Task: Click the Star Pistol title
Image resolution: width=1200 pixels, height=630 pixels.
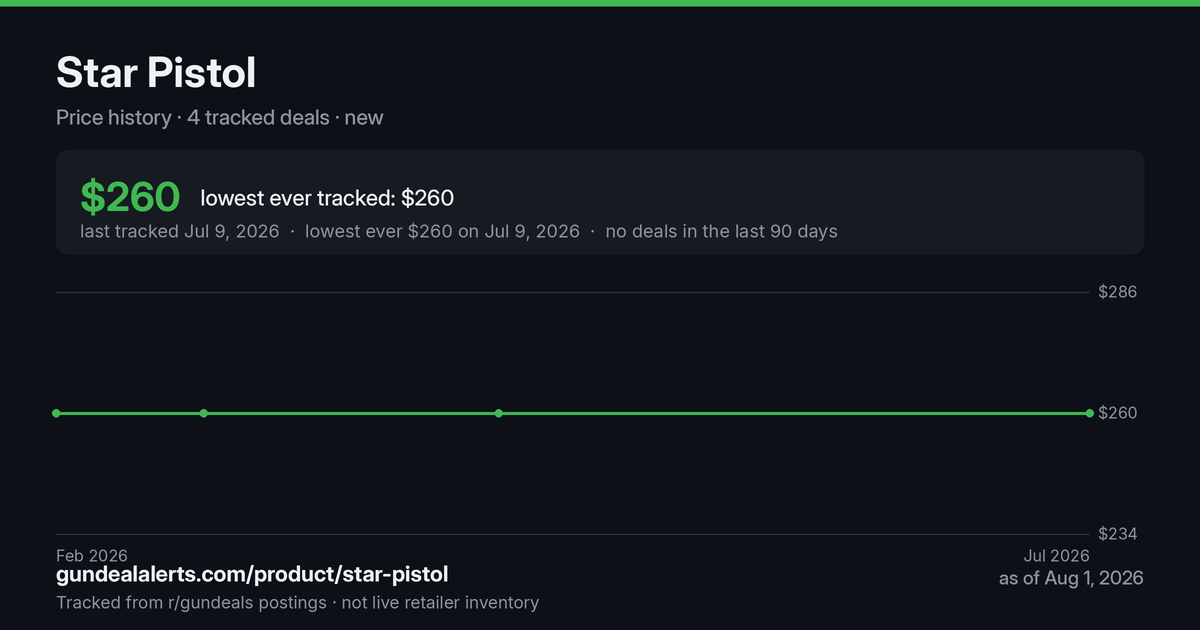Action: [156, 73]
